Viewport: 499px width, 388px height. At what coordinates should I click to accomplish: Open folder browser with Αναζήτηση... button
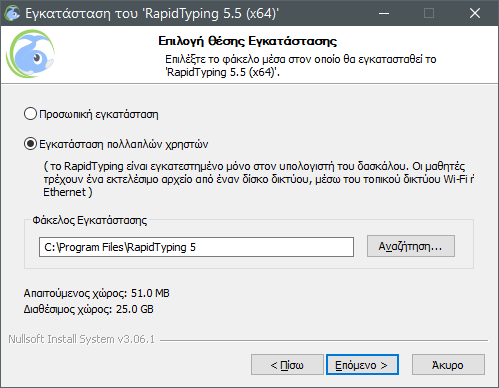pyautogui.click(x=411, y=246)
